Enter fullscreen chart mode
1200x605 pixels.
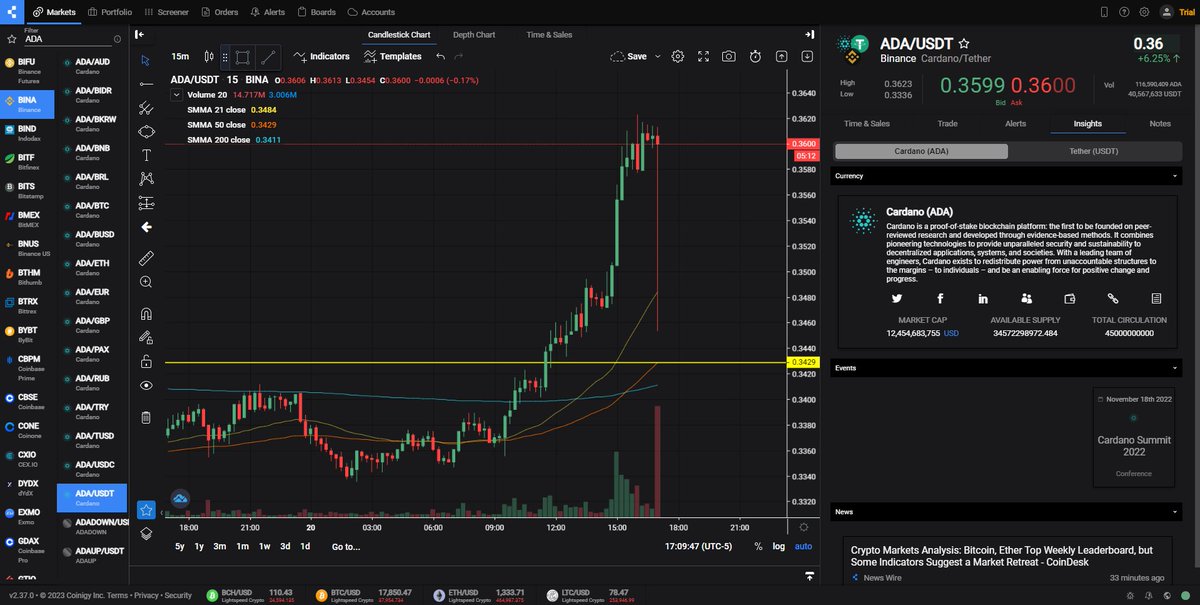(x=704, y=57)
